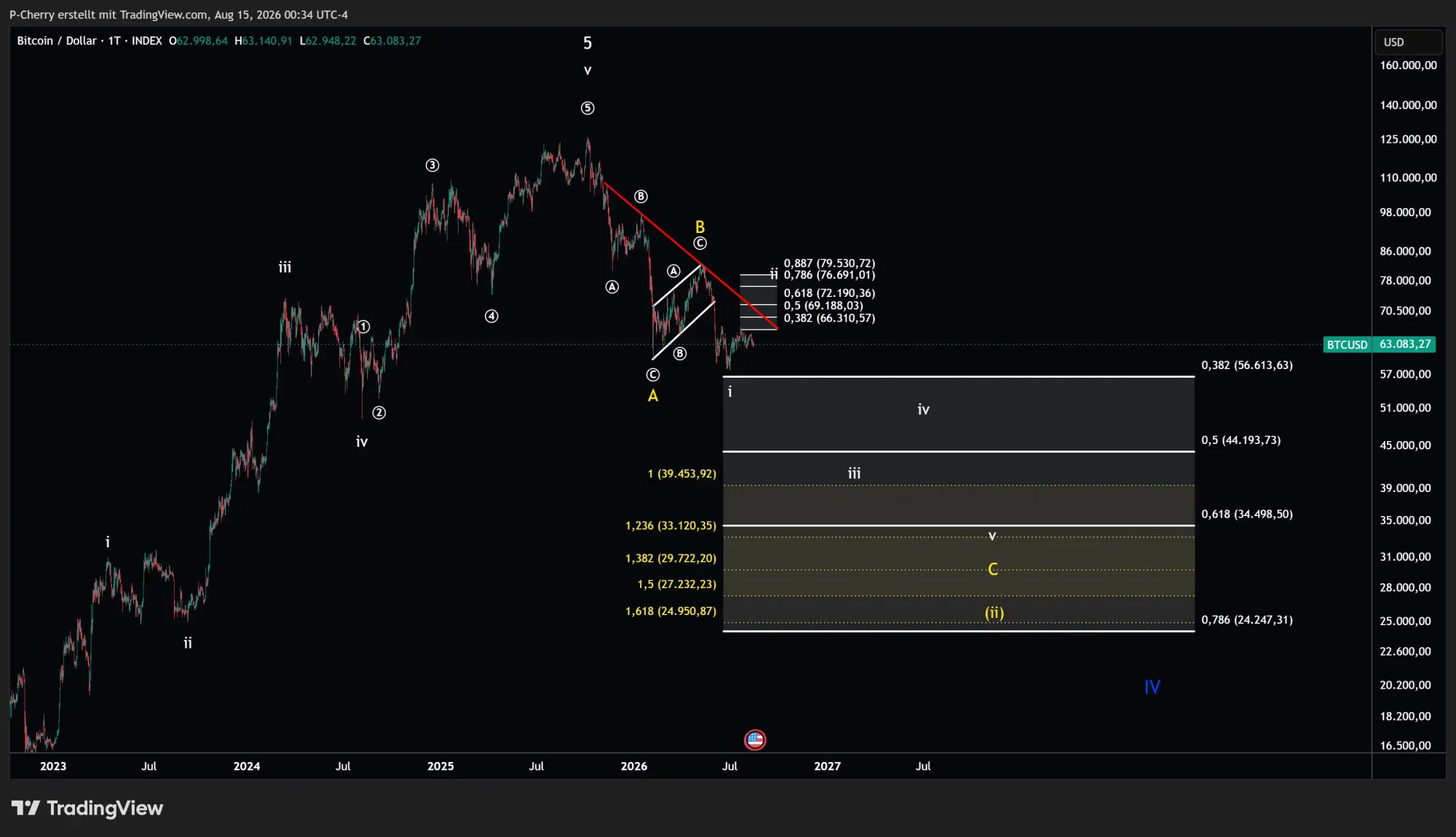Image resolution: width=1456 pixels, height=837 pixels.
Task: Click the wave 5 label at chart top
Action: (x=587, y=44)
